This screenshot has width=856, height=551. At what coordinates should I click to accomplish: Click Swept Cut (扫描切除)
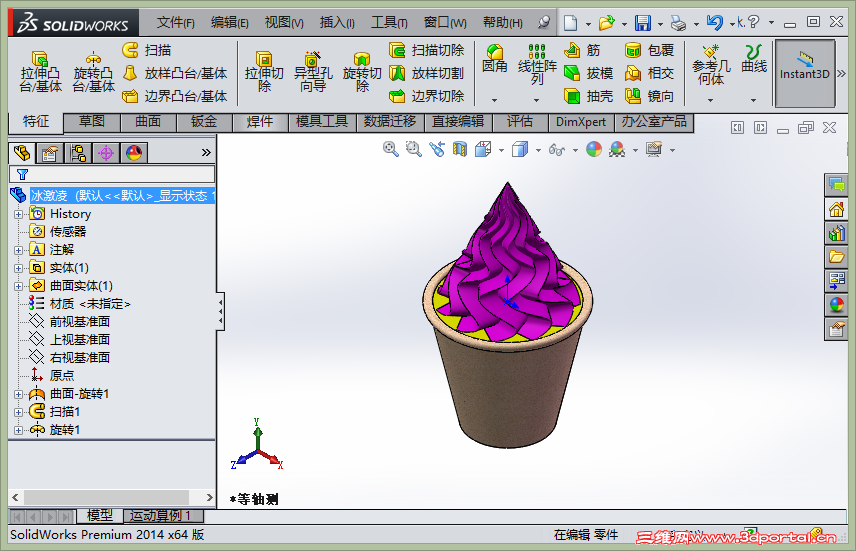point(427,50)
